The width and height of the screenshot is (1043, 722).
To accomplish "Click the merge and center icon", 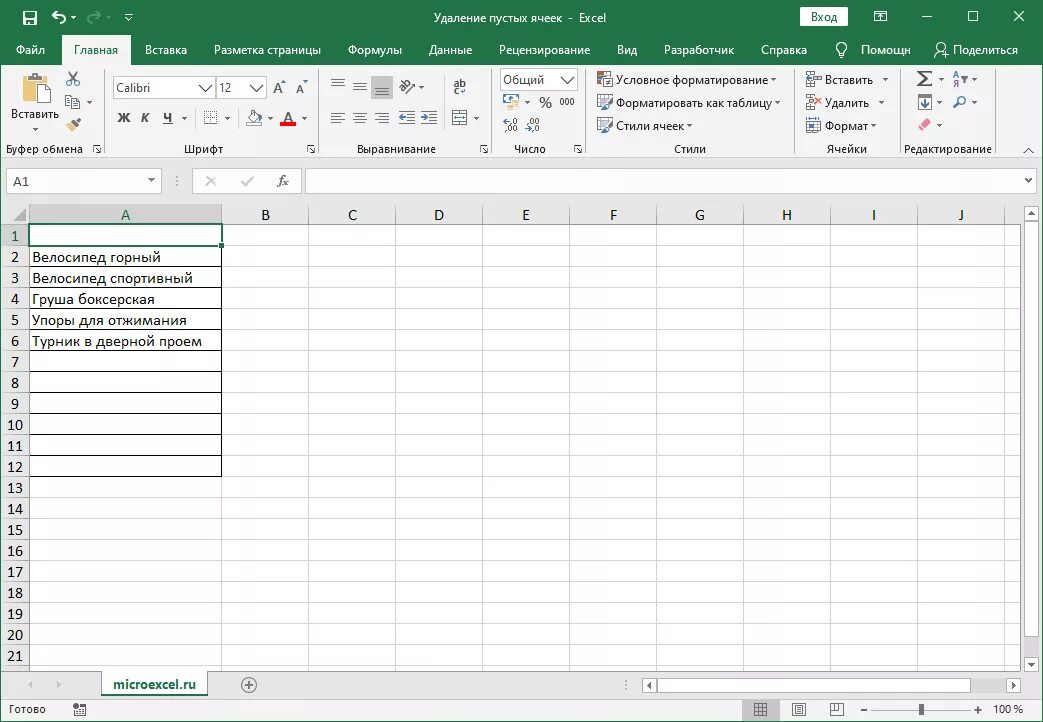I will (460, 118).
